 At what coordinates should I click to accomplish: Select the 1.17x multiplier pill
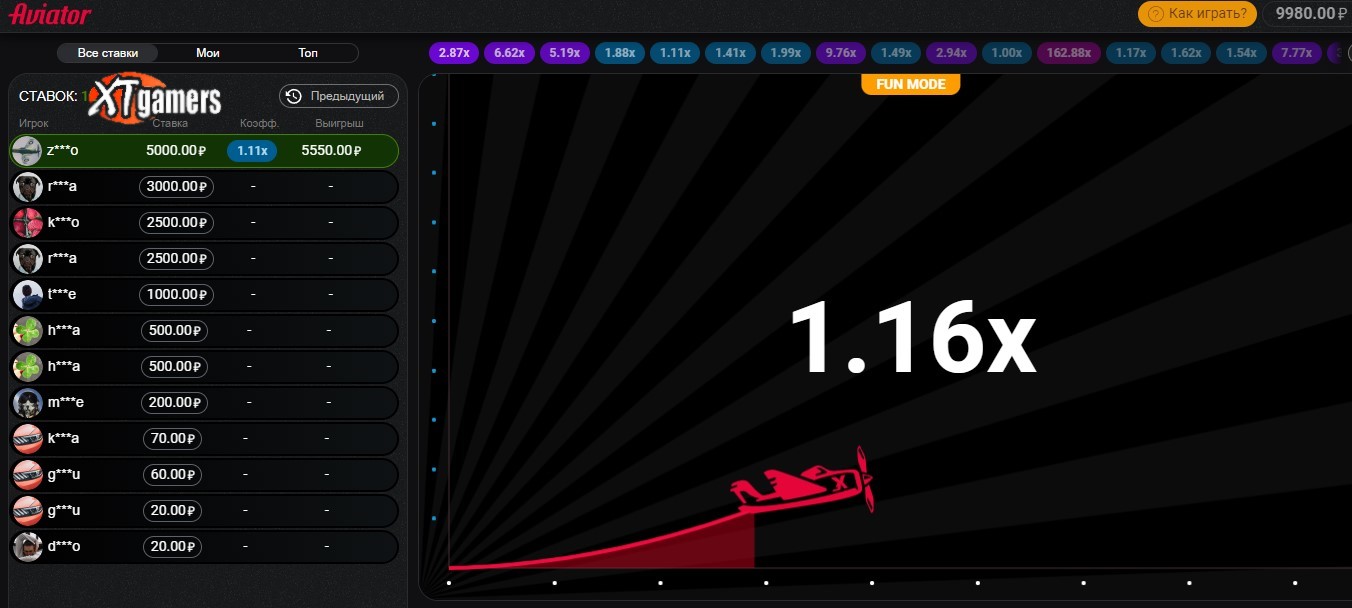[x=1131, y=53]
